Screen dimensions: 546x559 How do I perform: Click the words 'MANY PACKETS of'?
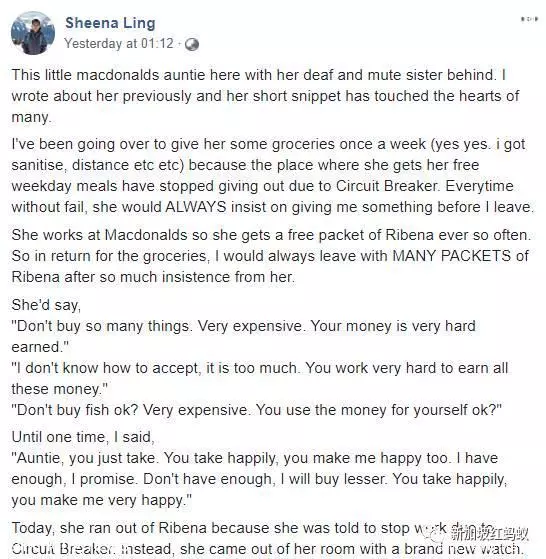(460, 256)
